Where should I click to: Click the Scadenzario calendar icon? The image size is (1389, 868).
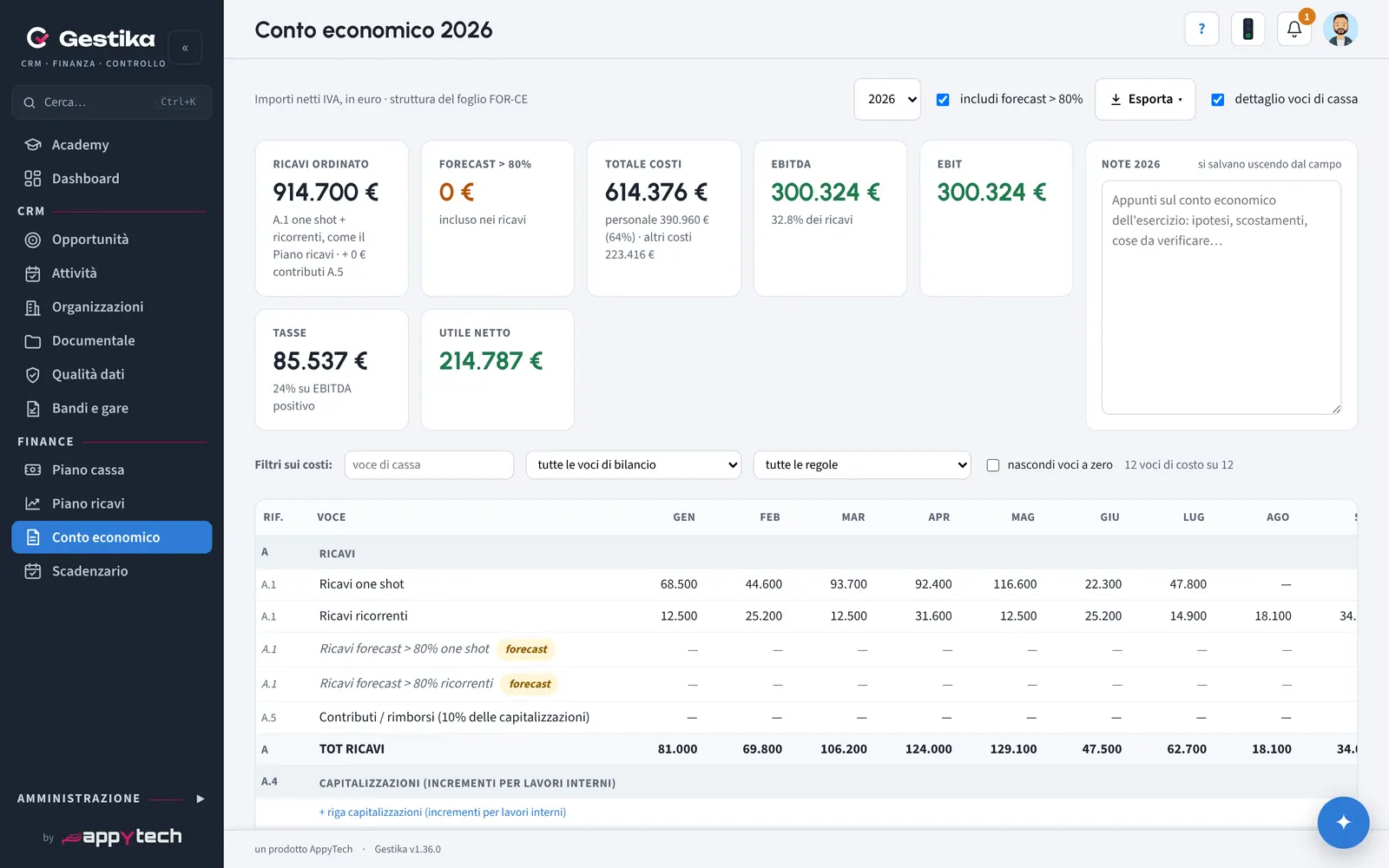[x=33, y=571]
